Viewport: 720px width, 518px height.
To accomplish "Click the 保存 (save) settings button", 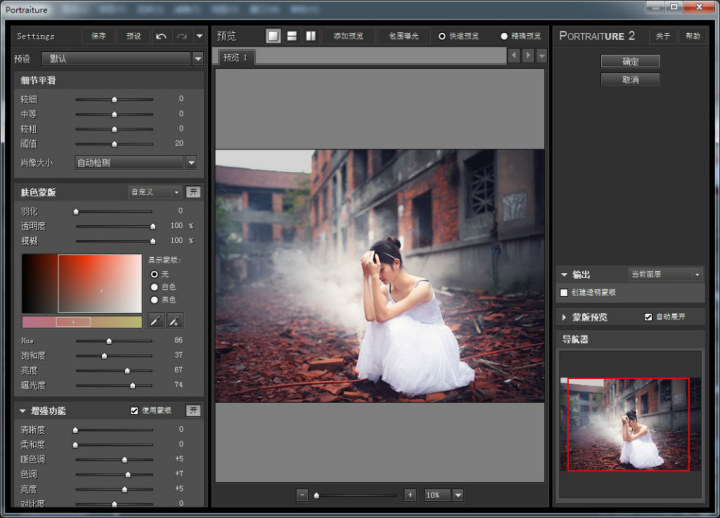I will pyautogui.click(x=98, y=36).
